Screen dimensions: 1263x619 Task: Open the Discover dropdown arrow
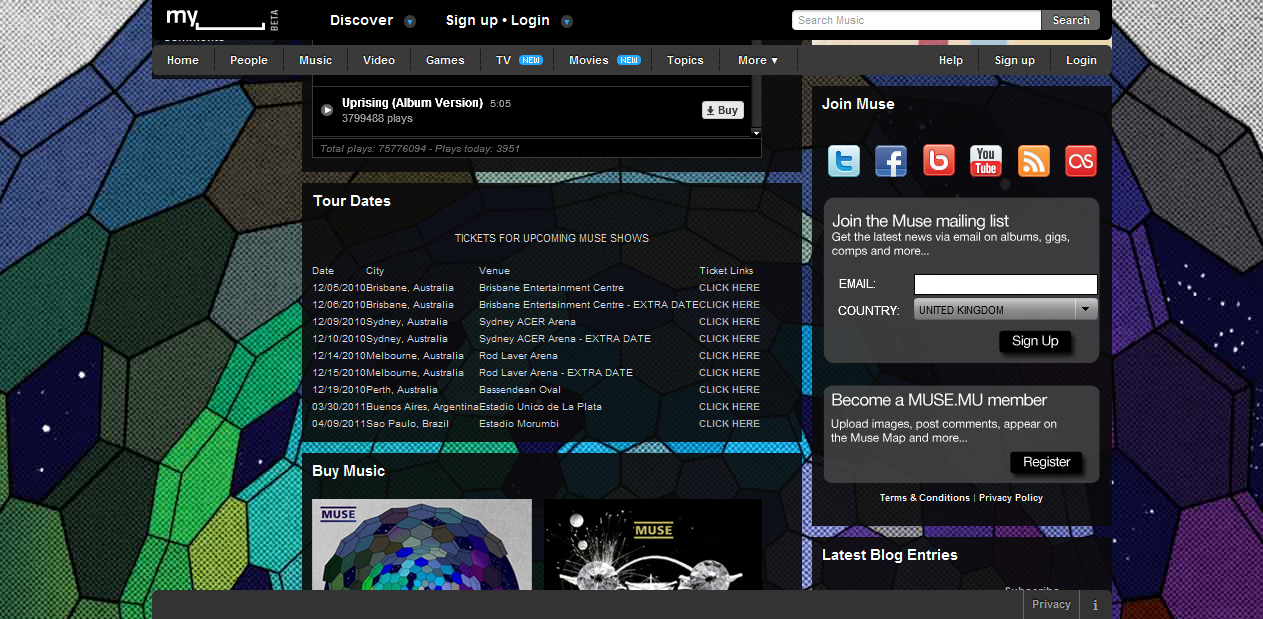tap(410, 21)
